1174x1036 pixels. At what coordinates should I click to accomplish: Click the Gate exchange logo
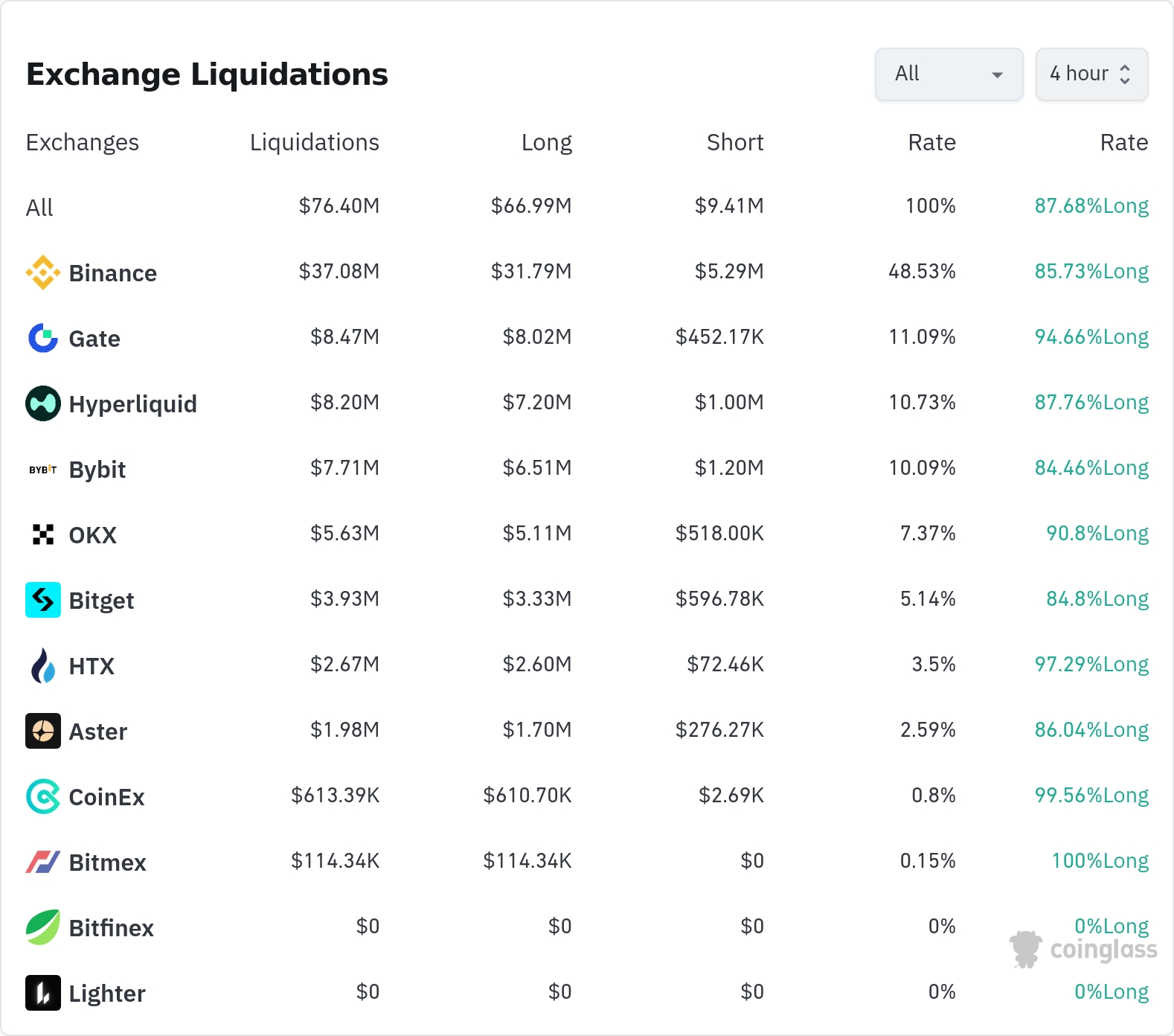(x=43, y=338)
